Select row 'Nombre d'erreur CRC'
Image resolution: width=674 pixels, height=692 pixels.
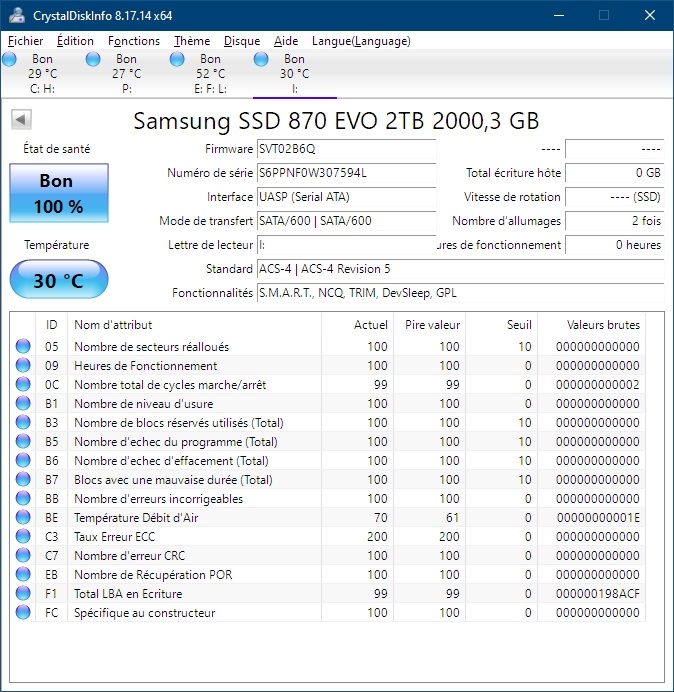click(x=328, y=555)
